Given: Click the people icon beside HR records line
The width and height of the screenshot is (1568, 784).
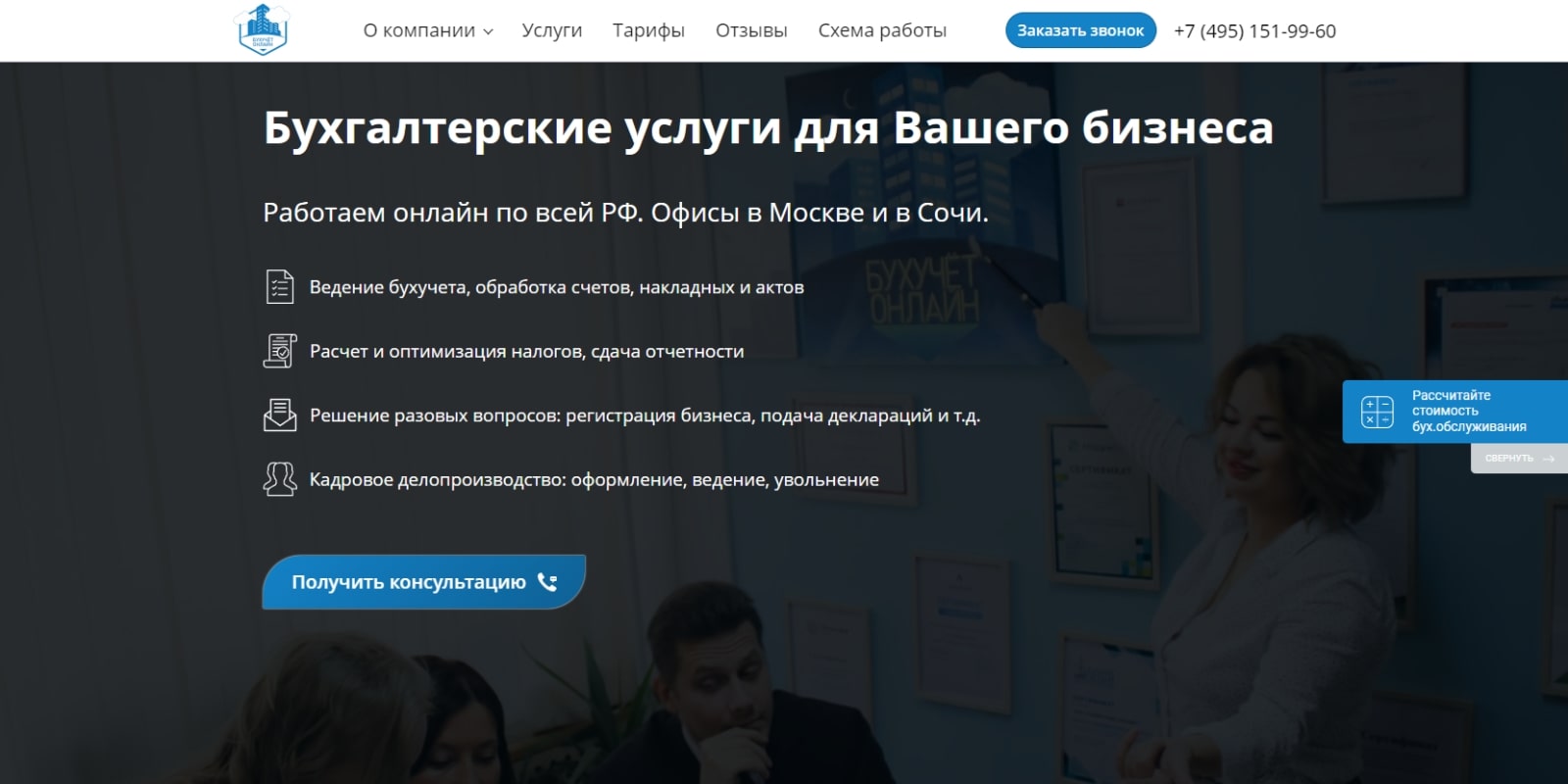Looking at the screenshot, I should point(280,479).
